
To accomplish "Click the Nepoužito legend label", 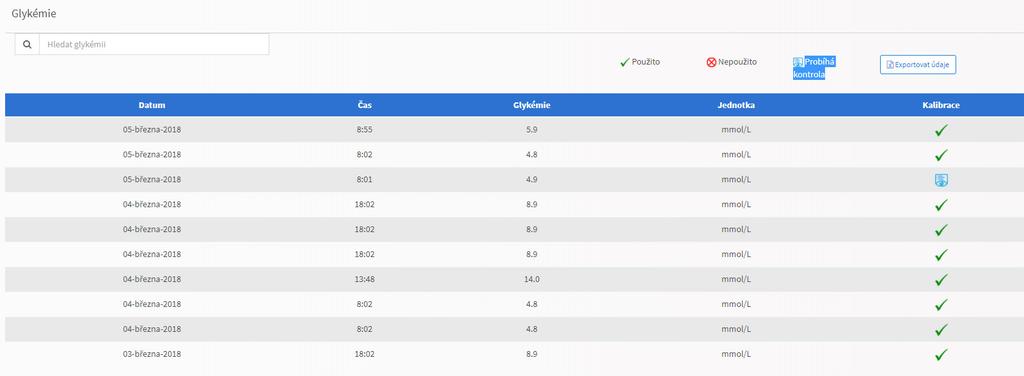I will (738, 62).
